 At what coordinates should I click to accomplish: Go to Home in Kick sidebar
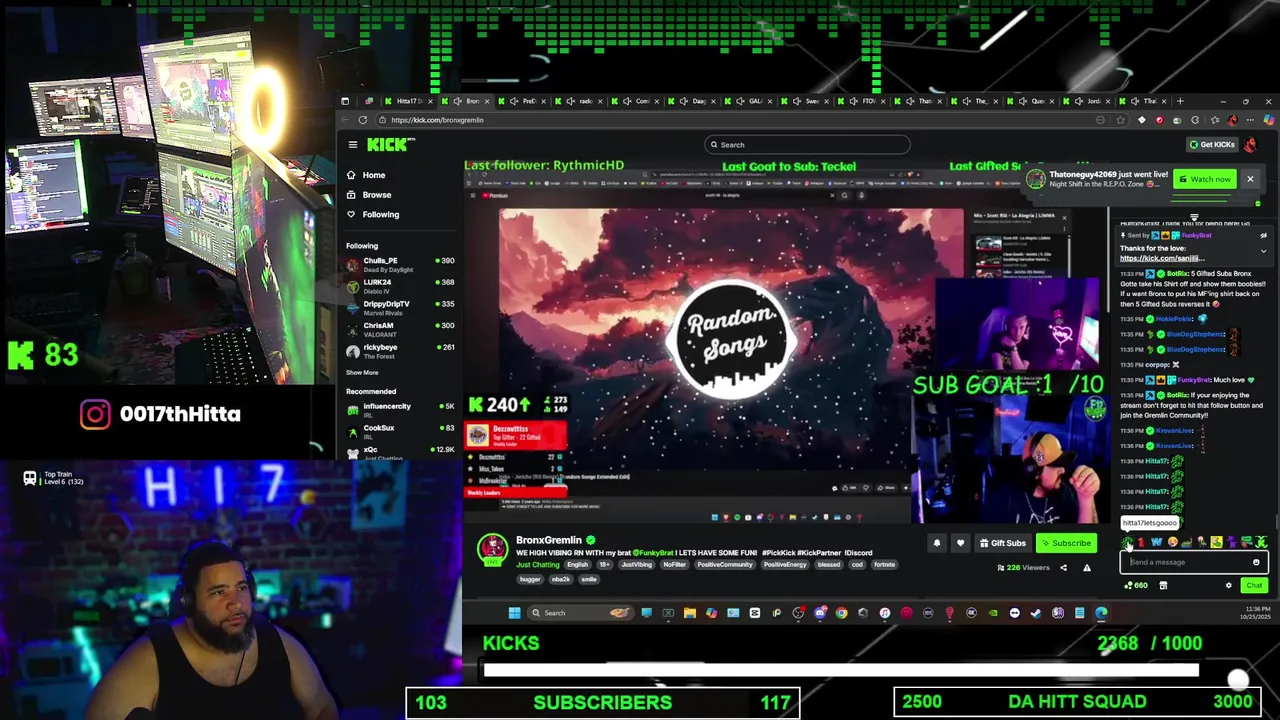click(x=373, y=175)
